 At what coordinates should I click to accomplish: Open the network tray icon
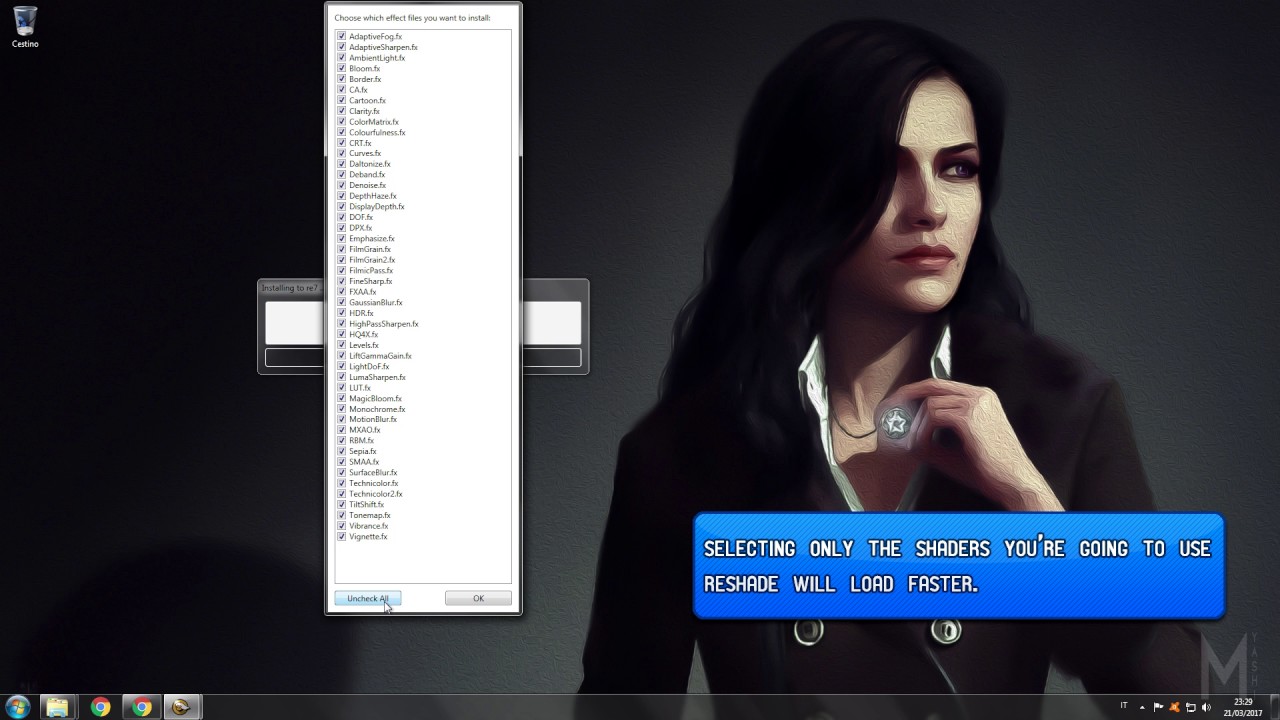pos(1190,707)
